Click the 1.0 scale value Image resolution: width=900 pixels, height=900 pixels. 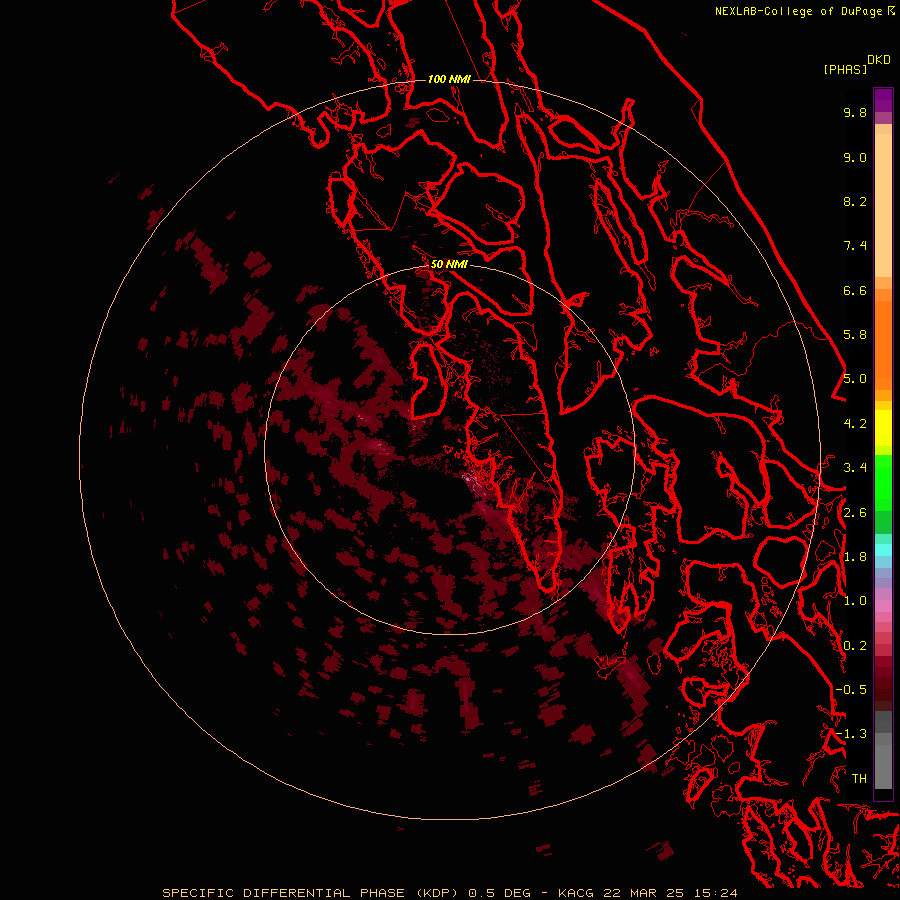coord(855,601)
